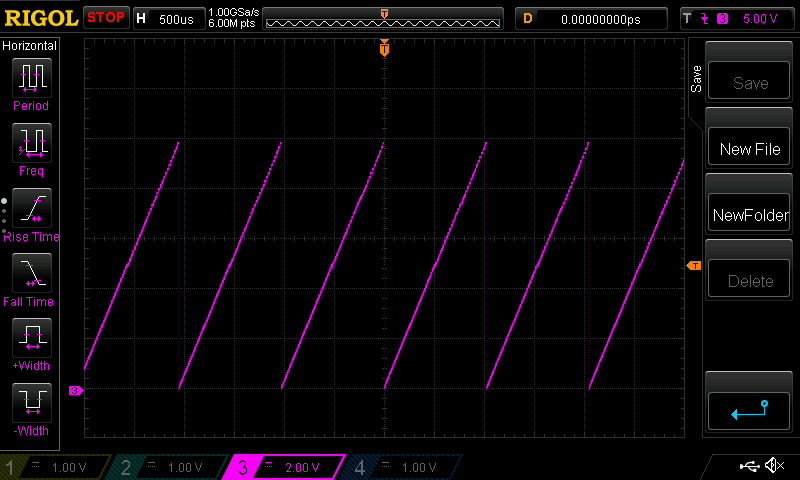Click the vertical Save menu tab label
The height and width of the screenshot is (480, 800).
696,79
